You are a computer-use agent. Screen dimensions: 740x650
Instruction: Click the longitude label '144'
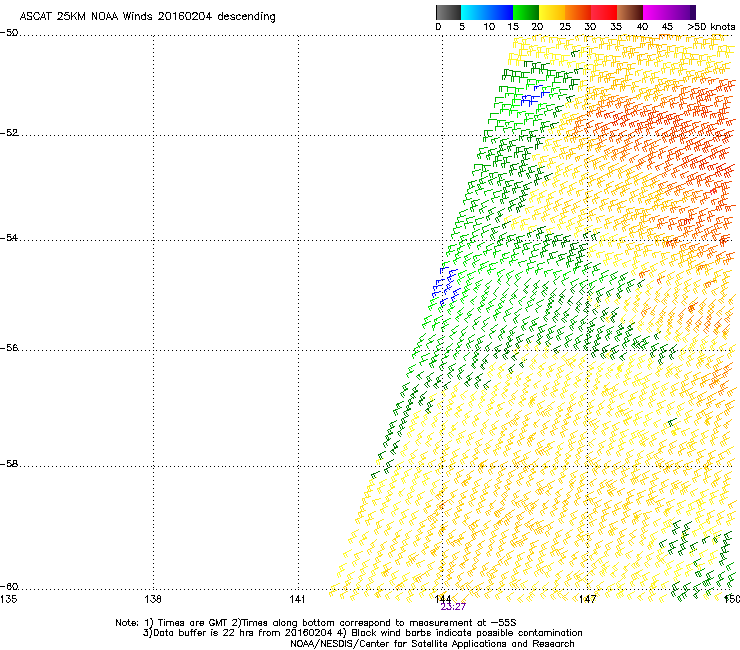click(x=442, y=599)
